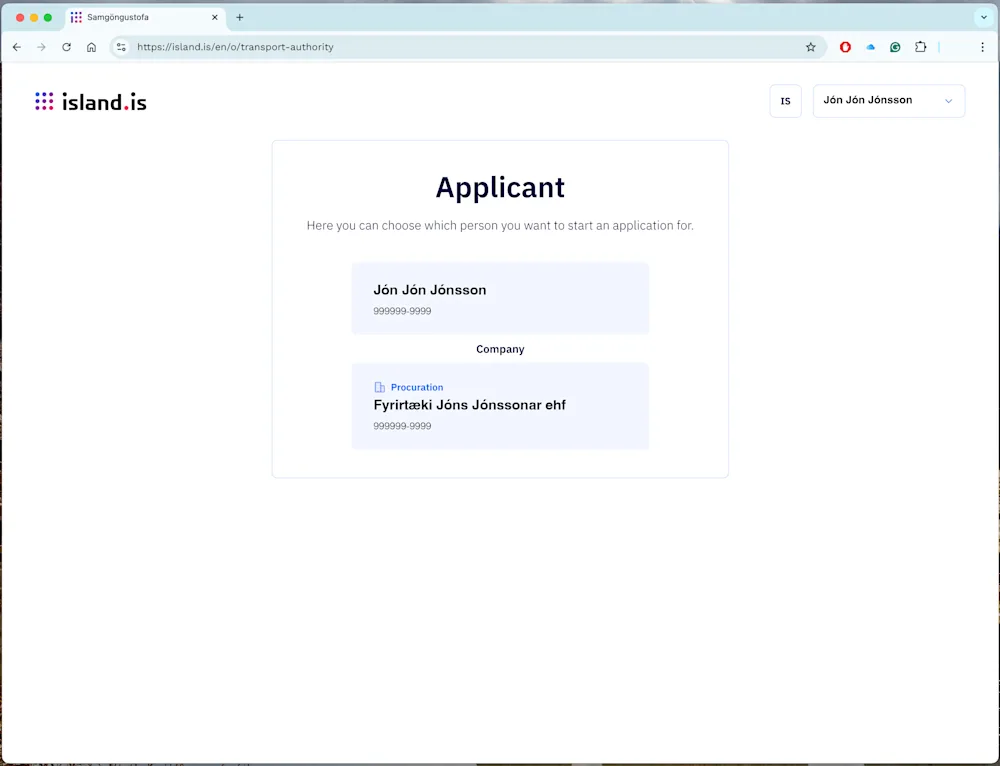Click the Applicant heading
Screen dimensions: 1000x766
point(500,187)
